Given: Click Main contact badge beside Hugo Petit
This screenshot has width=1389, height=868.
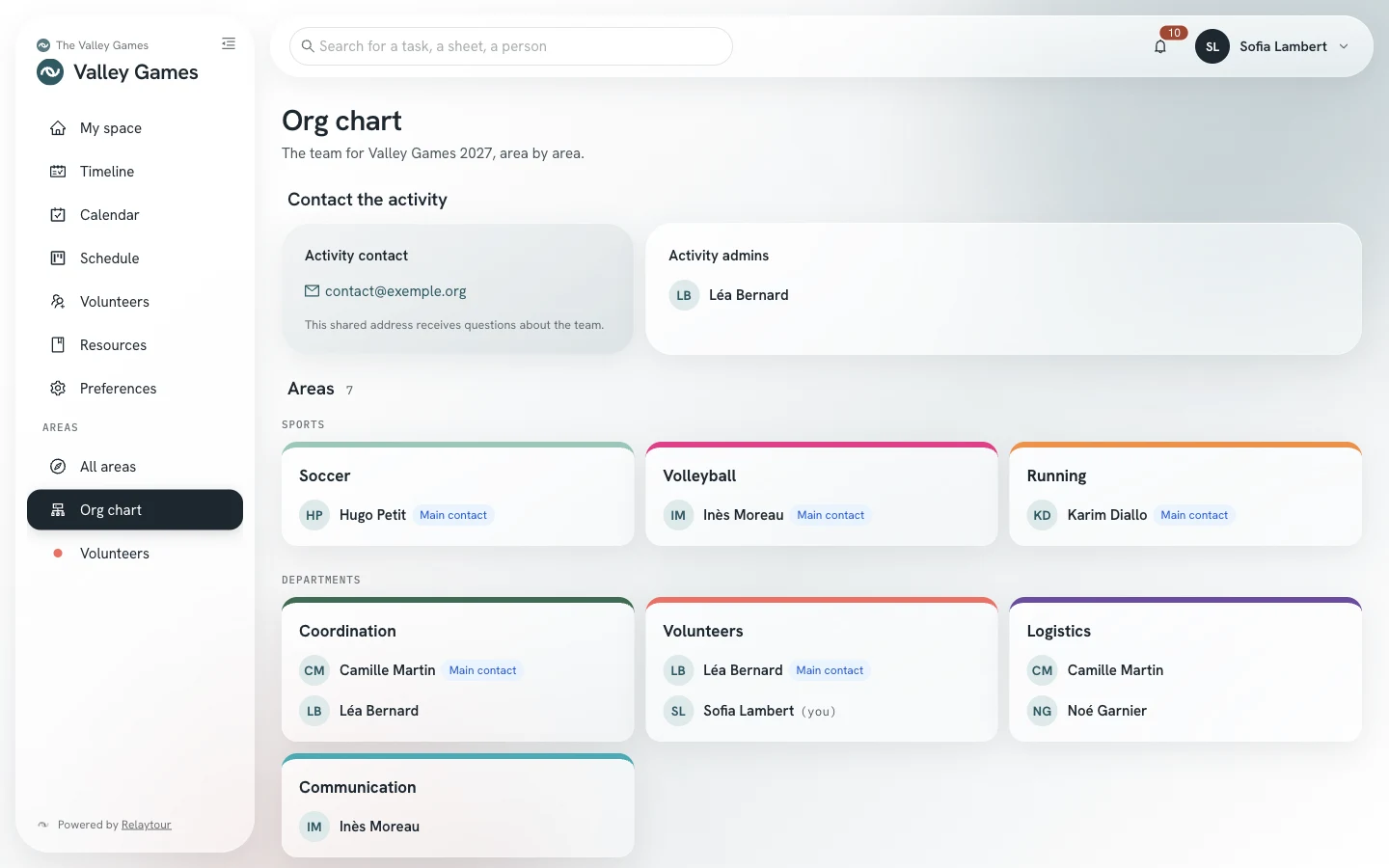Looking at the screenshot, I should [453, 515].
